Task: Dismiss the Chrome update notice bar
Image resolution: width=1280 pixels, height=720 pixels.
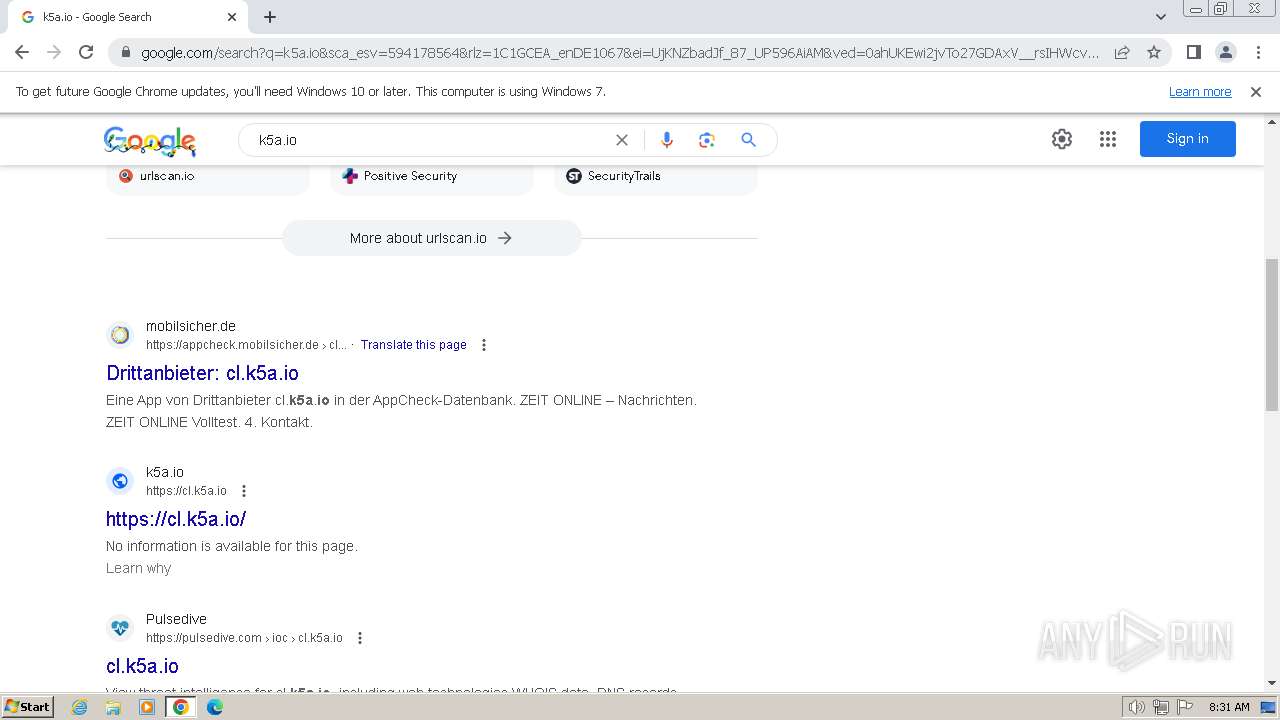Action: tap(1256, 91)
